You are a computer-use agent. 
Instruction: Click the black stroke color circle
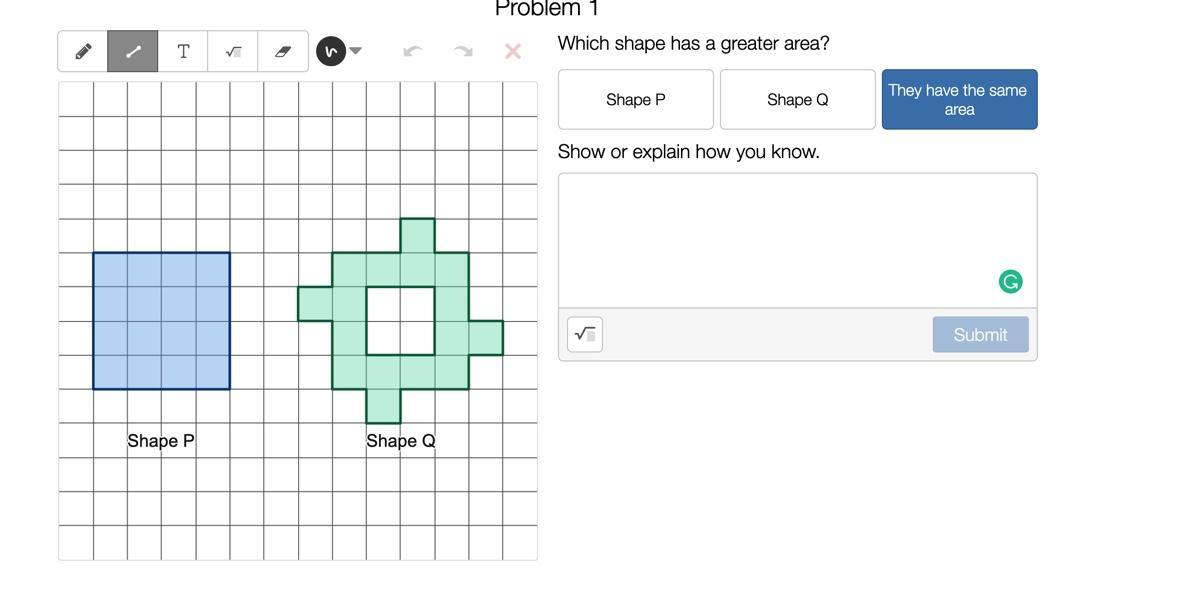(330, 51)
